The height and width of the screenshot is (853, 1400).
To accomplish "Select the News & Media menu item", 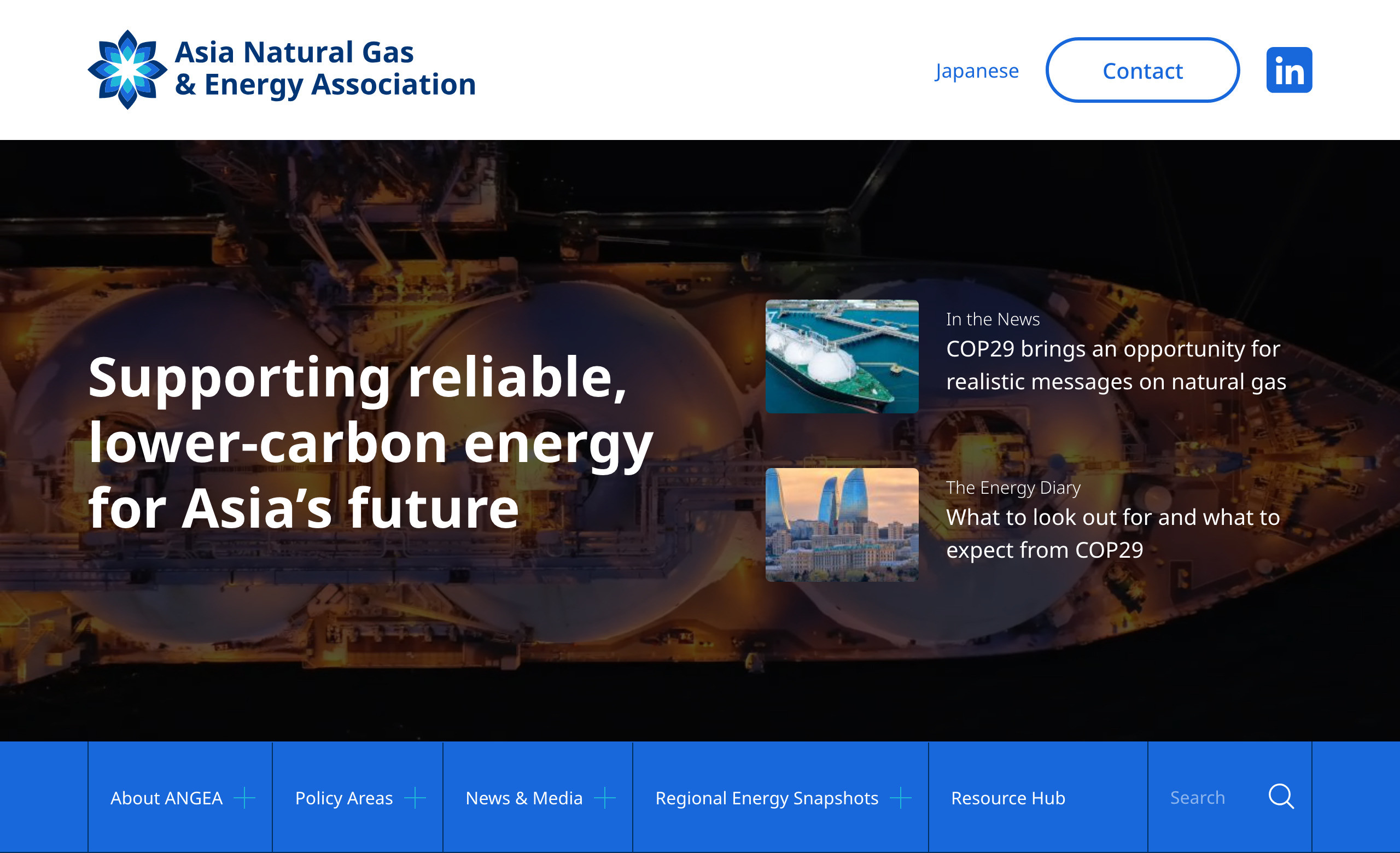I will pyautogui.click(x=524, y=798).
